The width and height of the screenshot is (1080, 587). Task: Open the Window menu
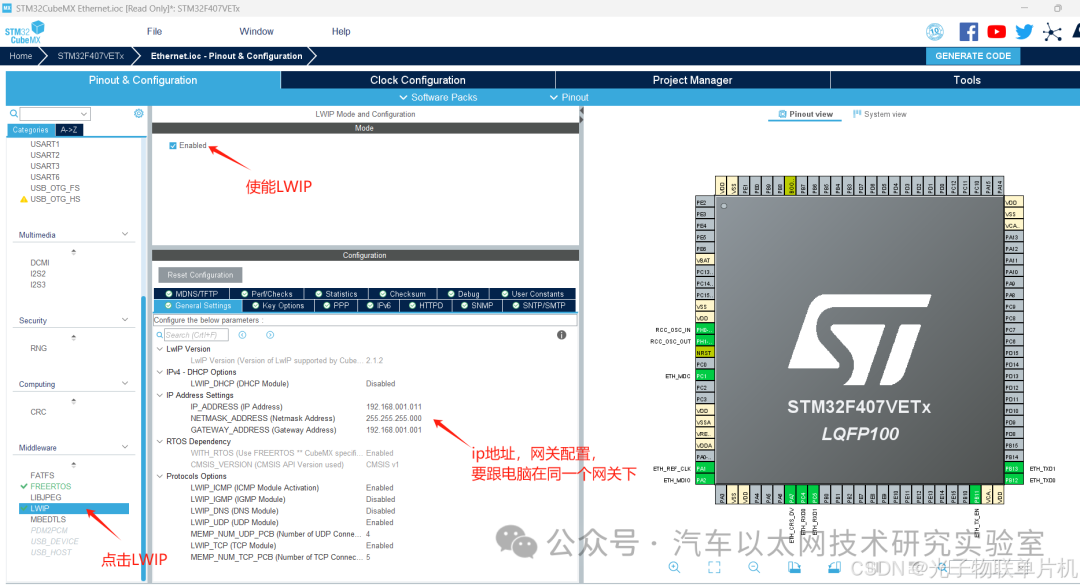point(256,31)
